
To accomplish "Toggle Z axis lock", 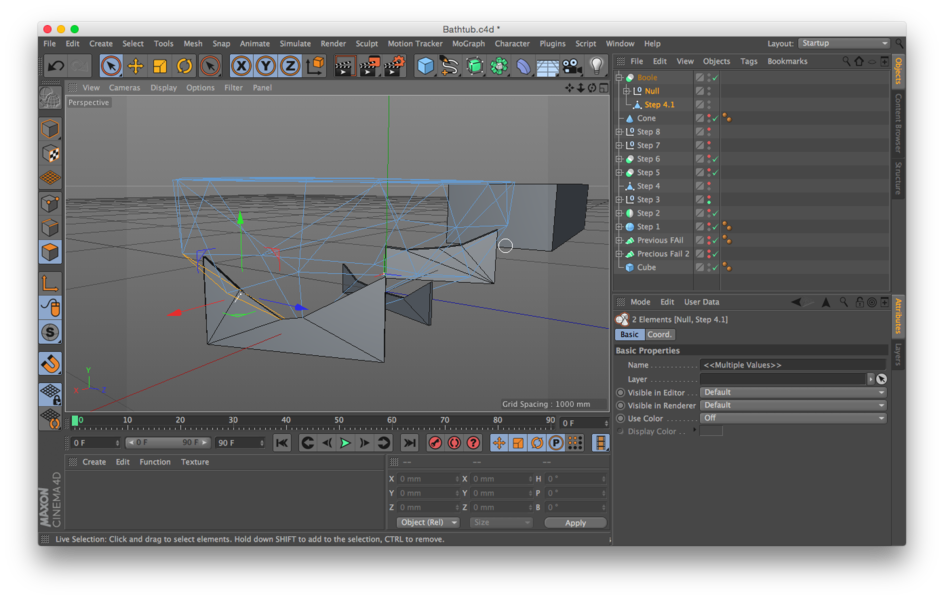I will tap(290, 66).
